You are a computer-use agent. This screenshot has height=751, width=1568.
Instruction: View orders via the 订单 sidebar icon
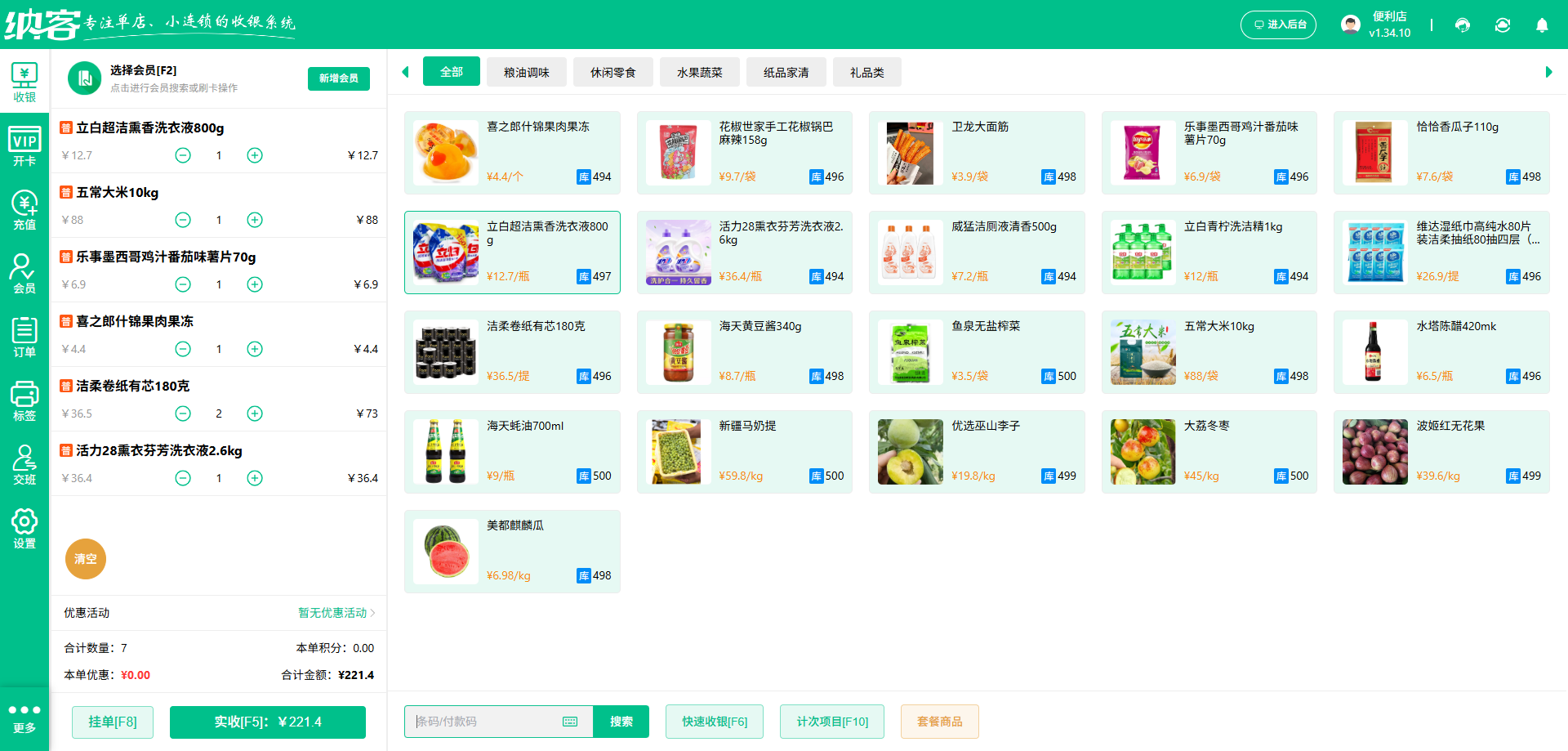[x=24, y=337]
